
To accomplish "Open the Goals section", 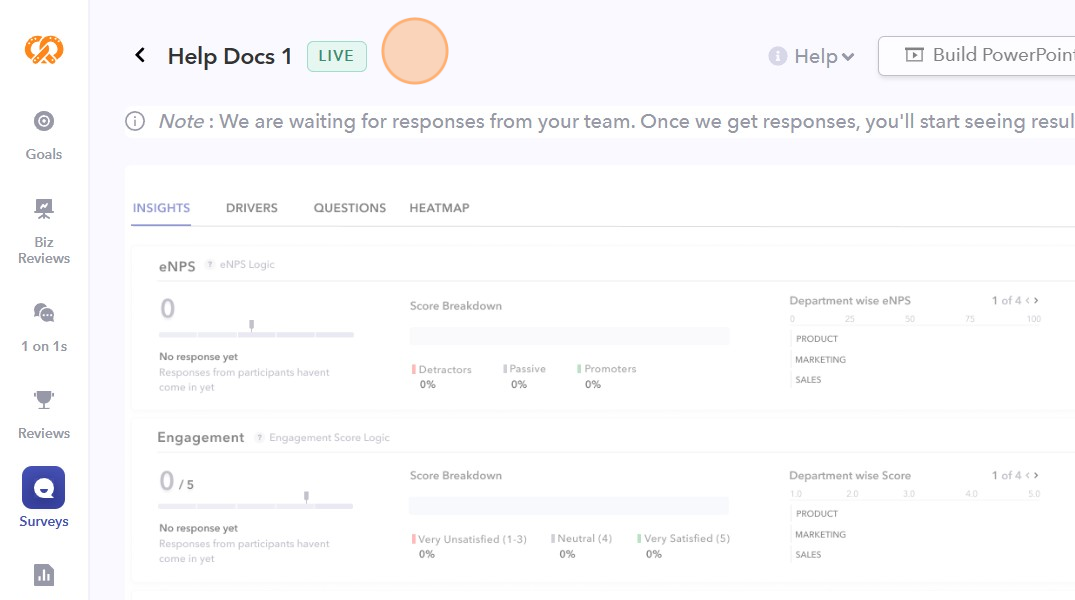I will pos(44,135).
